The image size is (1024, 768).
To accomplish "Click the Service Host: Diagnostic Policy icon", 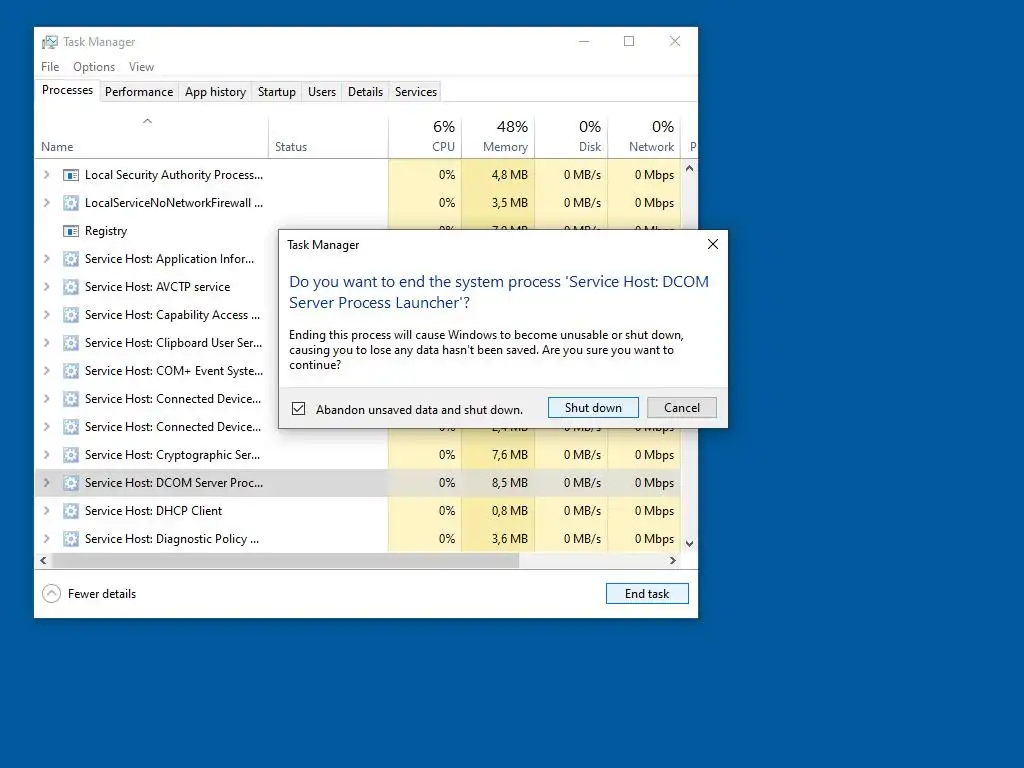I will (71, 539).
